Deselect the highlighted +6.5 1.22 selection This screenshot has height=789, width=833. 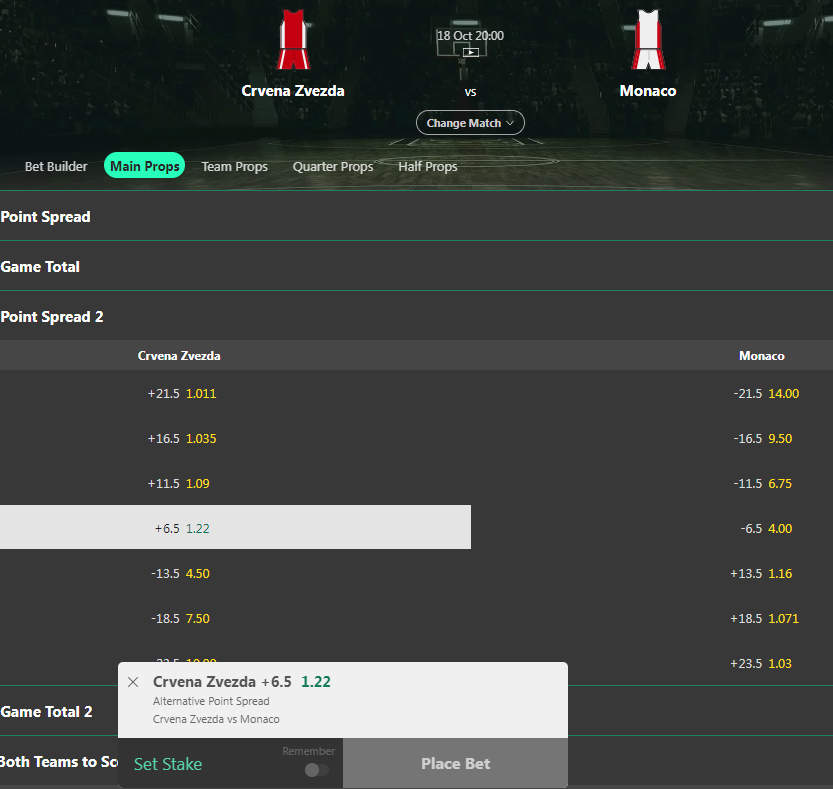click(235, 527)
